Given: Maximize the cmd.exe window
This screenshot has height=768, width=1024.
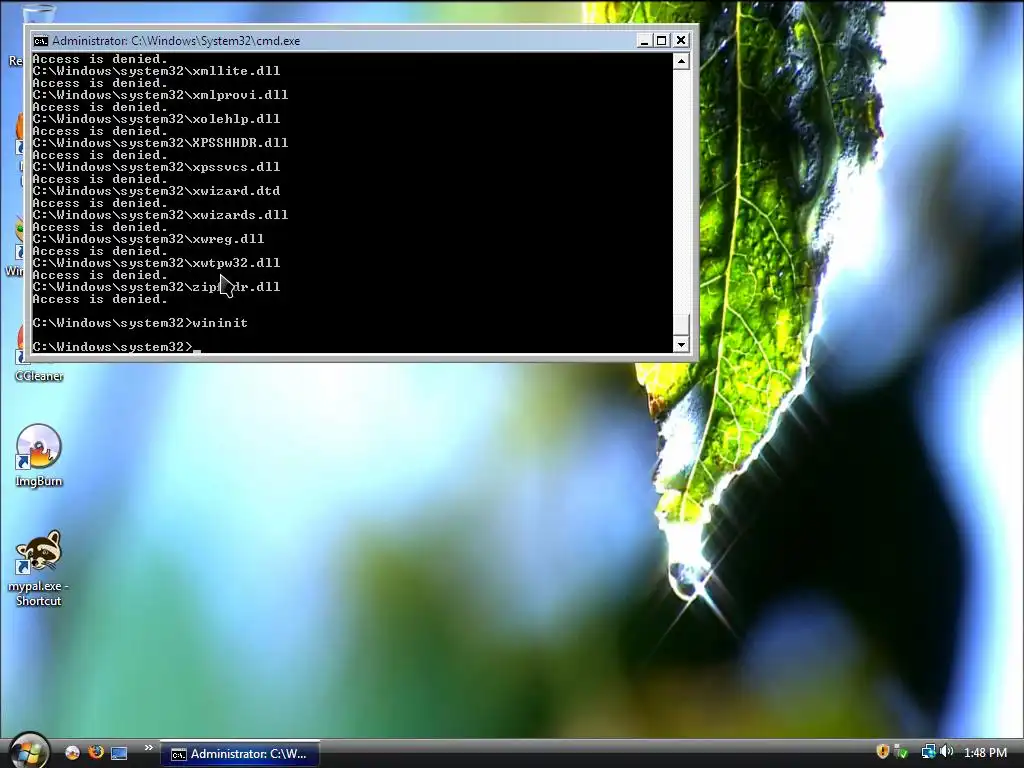Looking at the screenshot, I should point(662,40).
